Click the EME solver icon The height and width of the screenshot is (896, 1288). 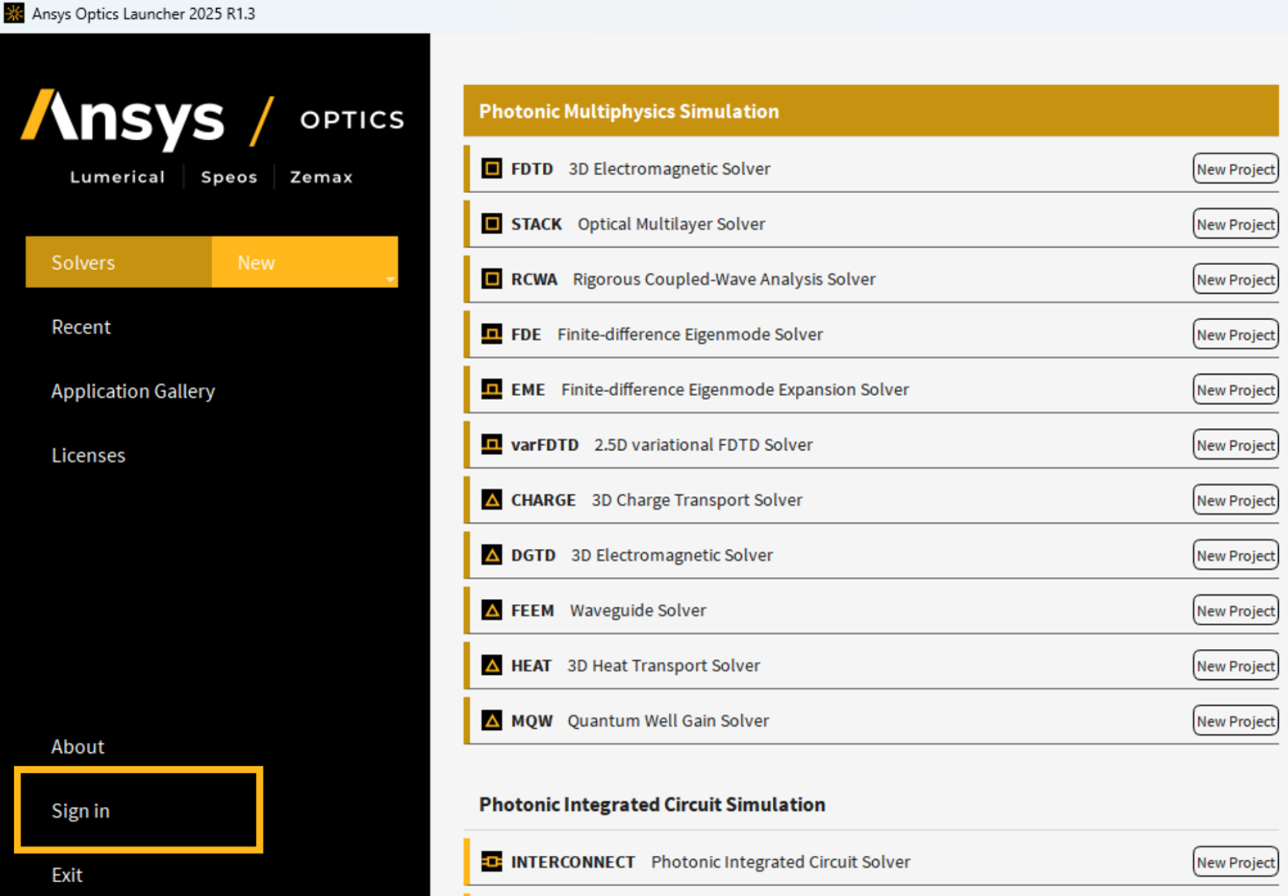tap(491, 389)
